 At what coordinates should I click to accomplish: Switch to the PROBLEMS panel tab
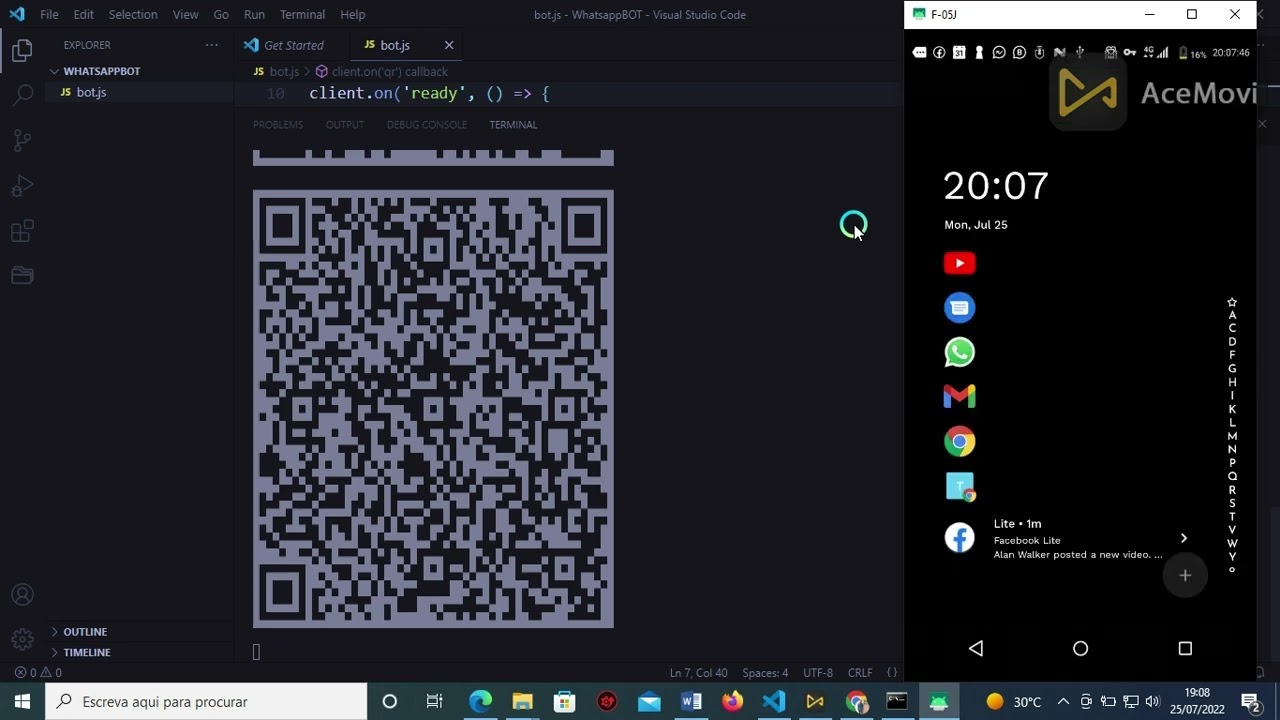click(x=278, y=125)
